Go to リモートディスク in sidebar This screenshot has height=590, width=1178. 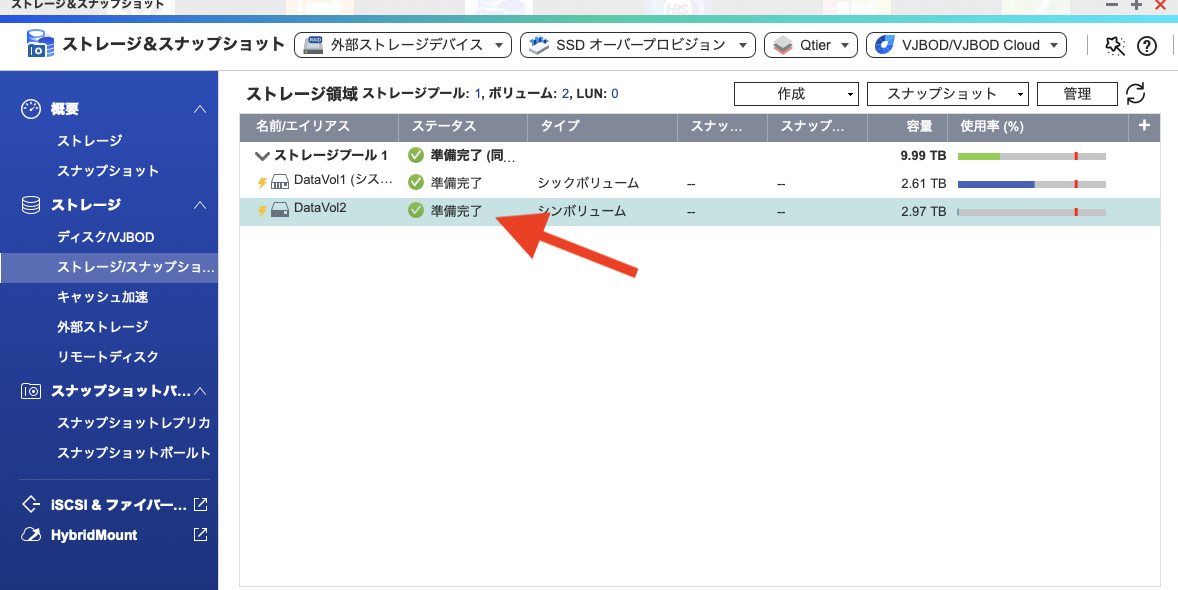[x=108, y=357]
